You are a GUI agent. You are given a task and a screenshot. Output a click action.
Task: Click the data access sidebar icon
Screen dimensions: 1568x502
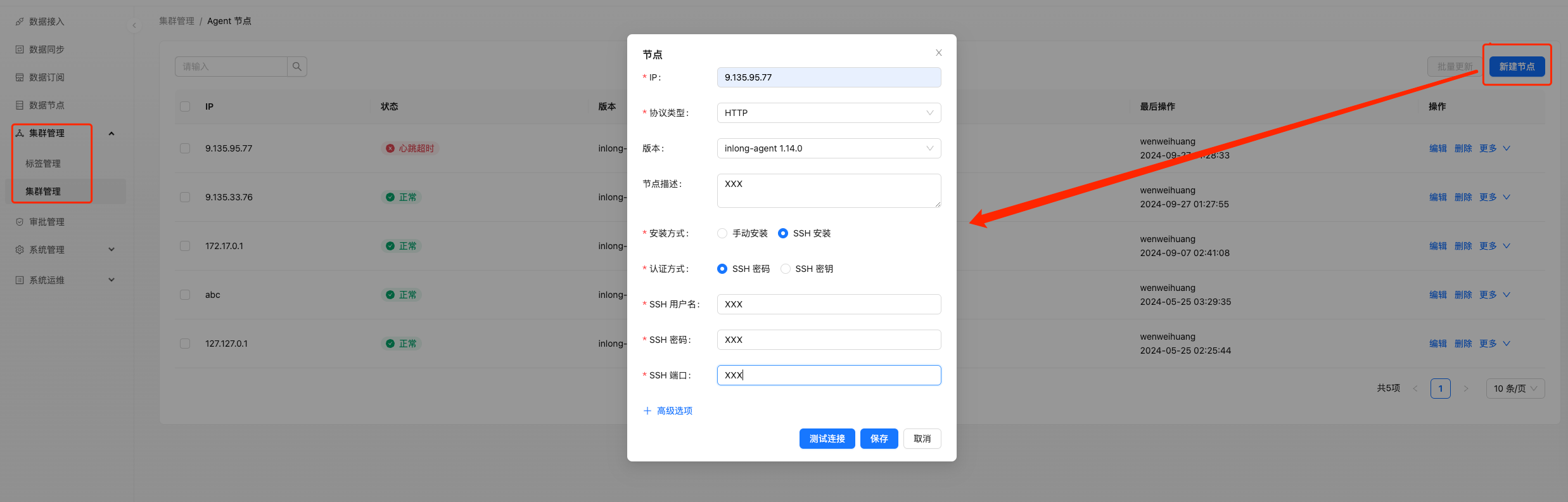20,22
